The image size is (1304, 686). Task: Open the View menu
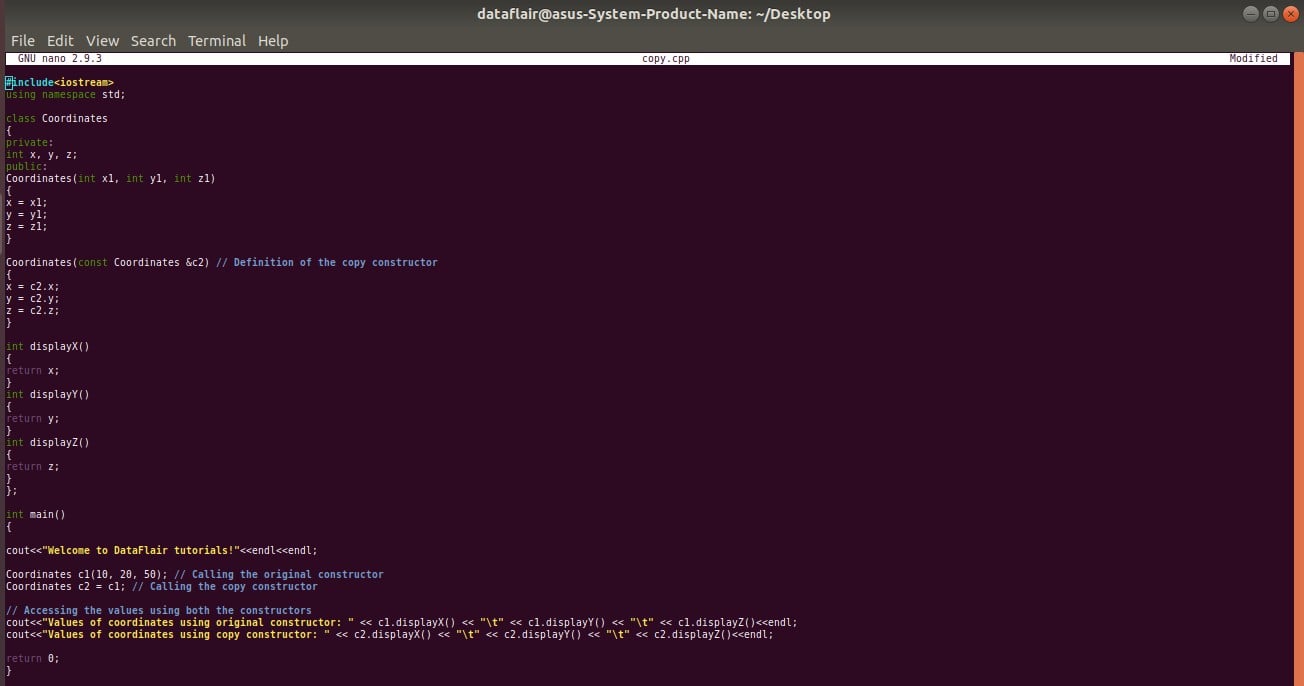pyautogui.click(x=102, y=40)
